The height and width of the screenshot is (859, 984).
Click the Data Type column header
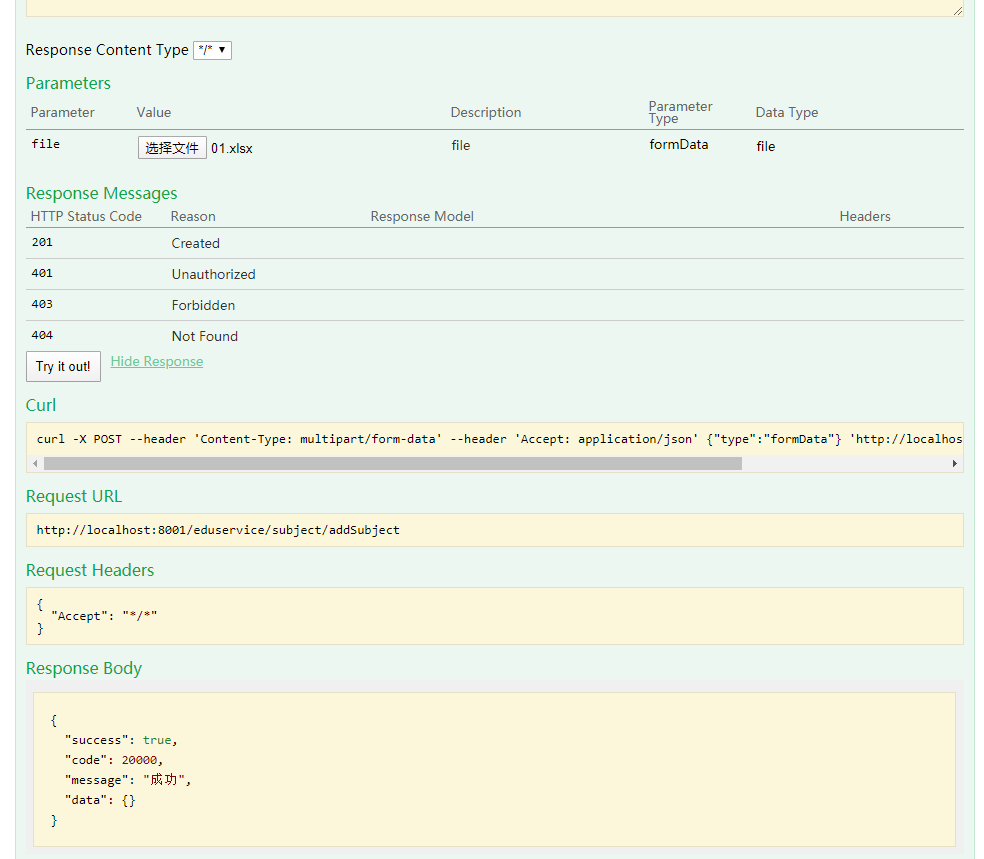[x=786, y=112]
